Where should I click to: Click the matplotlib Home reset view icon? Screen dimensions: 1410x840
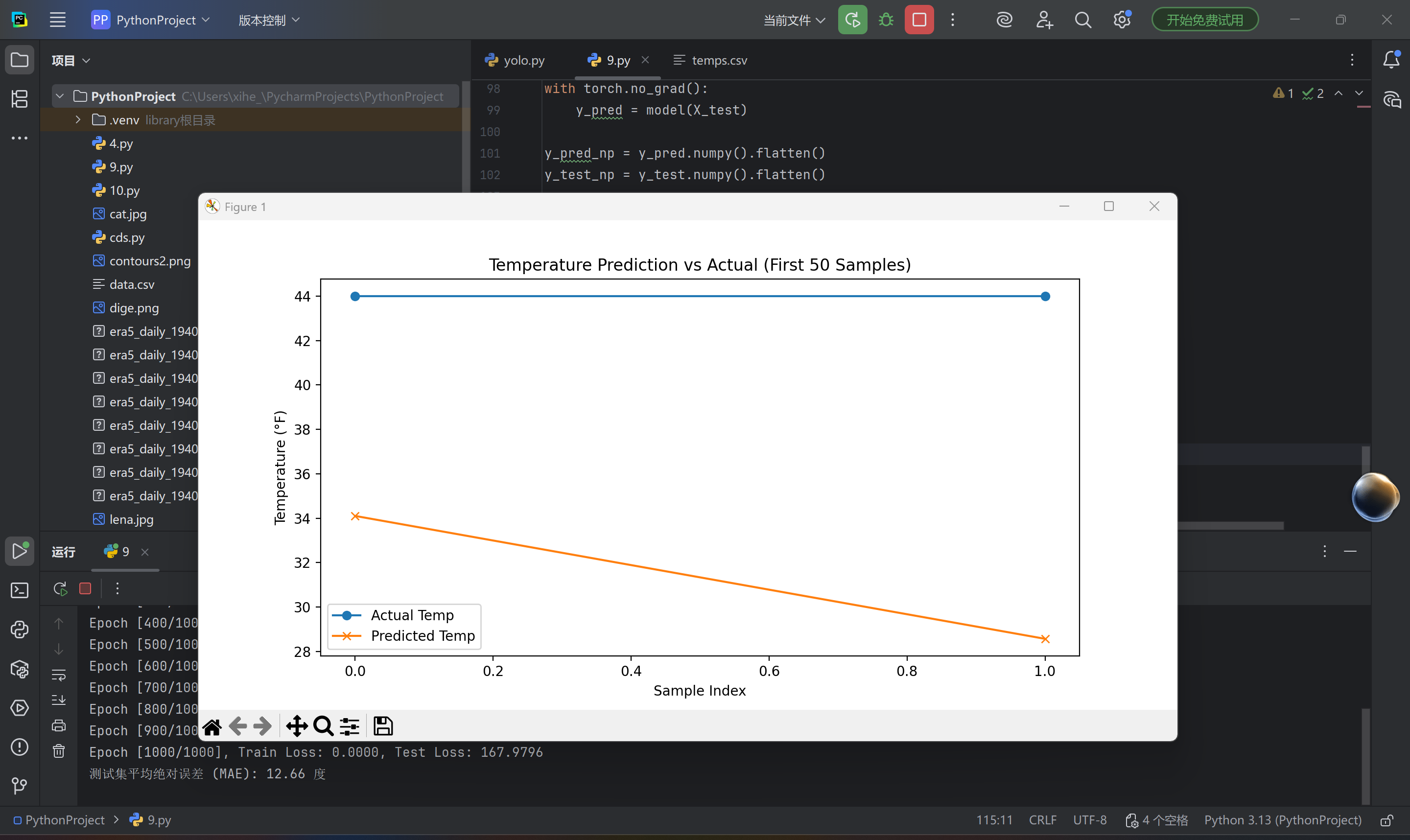point(212,726)
